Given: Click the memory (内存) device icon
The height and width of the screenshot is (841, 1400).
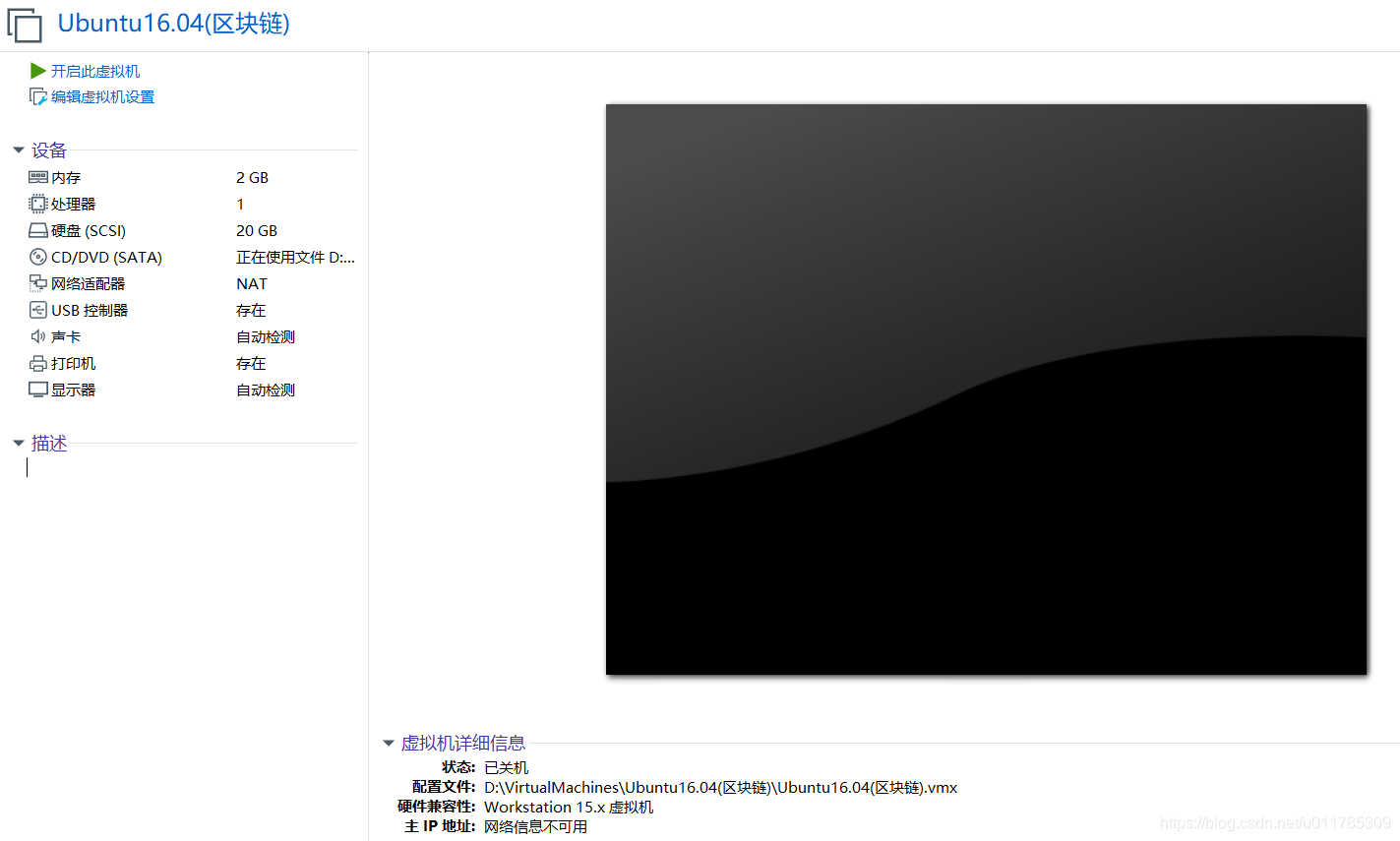Looking at the screenshot, I should pos(38,177).
